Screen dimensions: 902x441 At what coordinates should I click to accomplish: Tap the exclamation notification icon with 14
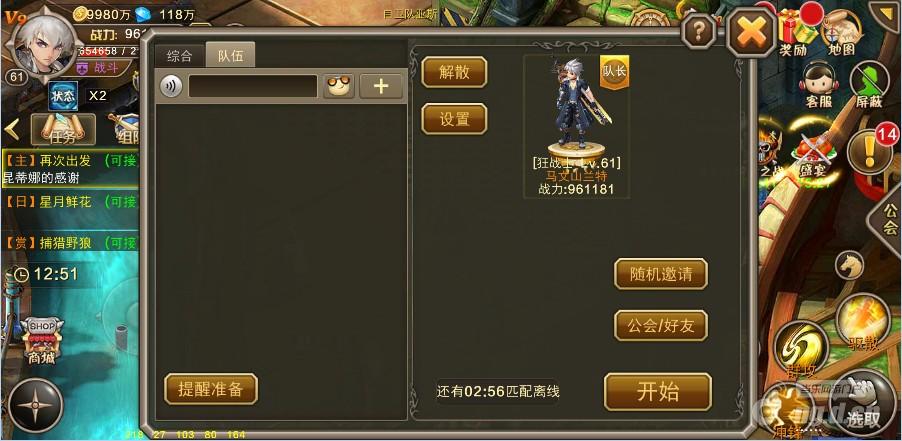(x=871, y=151)
